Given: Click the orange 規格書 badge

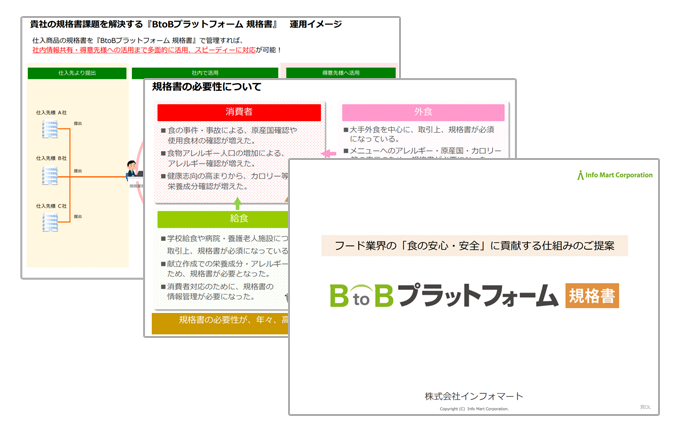Looking at the screenshot, I should tap(592, 296).
